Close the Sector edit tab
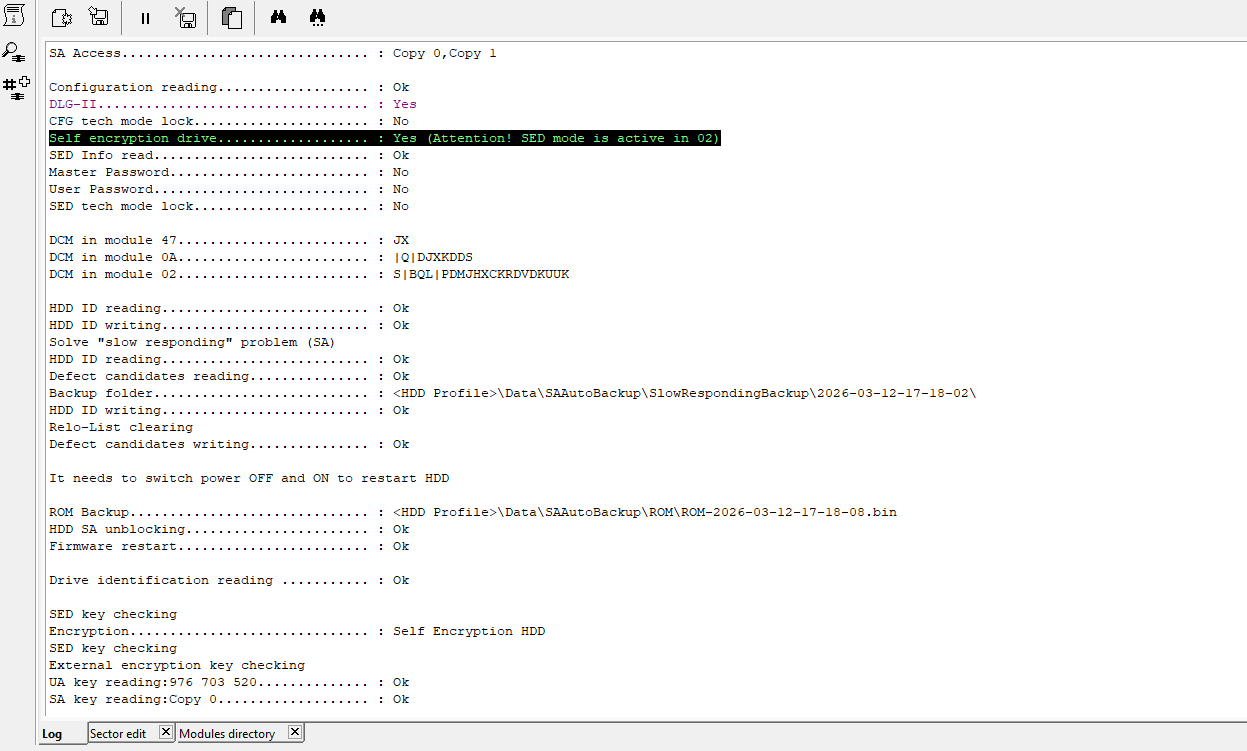This screenshot has width=1247, height=751. pyautogui.click(x=166, y=733)
